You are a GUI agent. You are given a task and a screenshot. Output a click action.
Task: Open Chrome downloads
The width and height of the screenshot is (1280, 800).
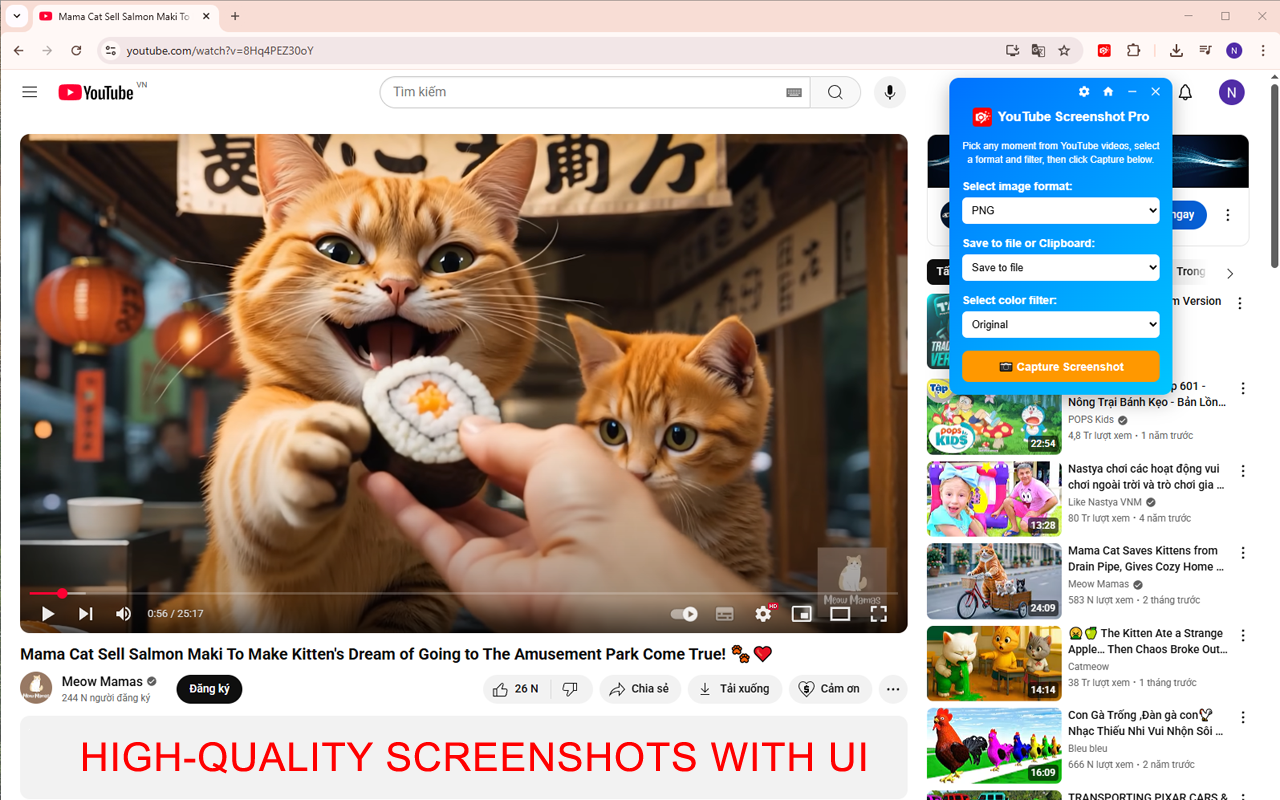coord(1176,50)
